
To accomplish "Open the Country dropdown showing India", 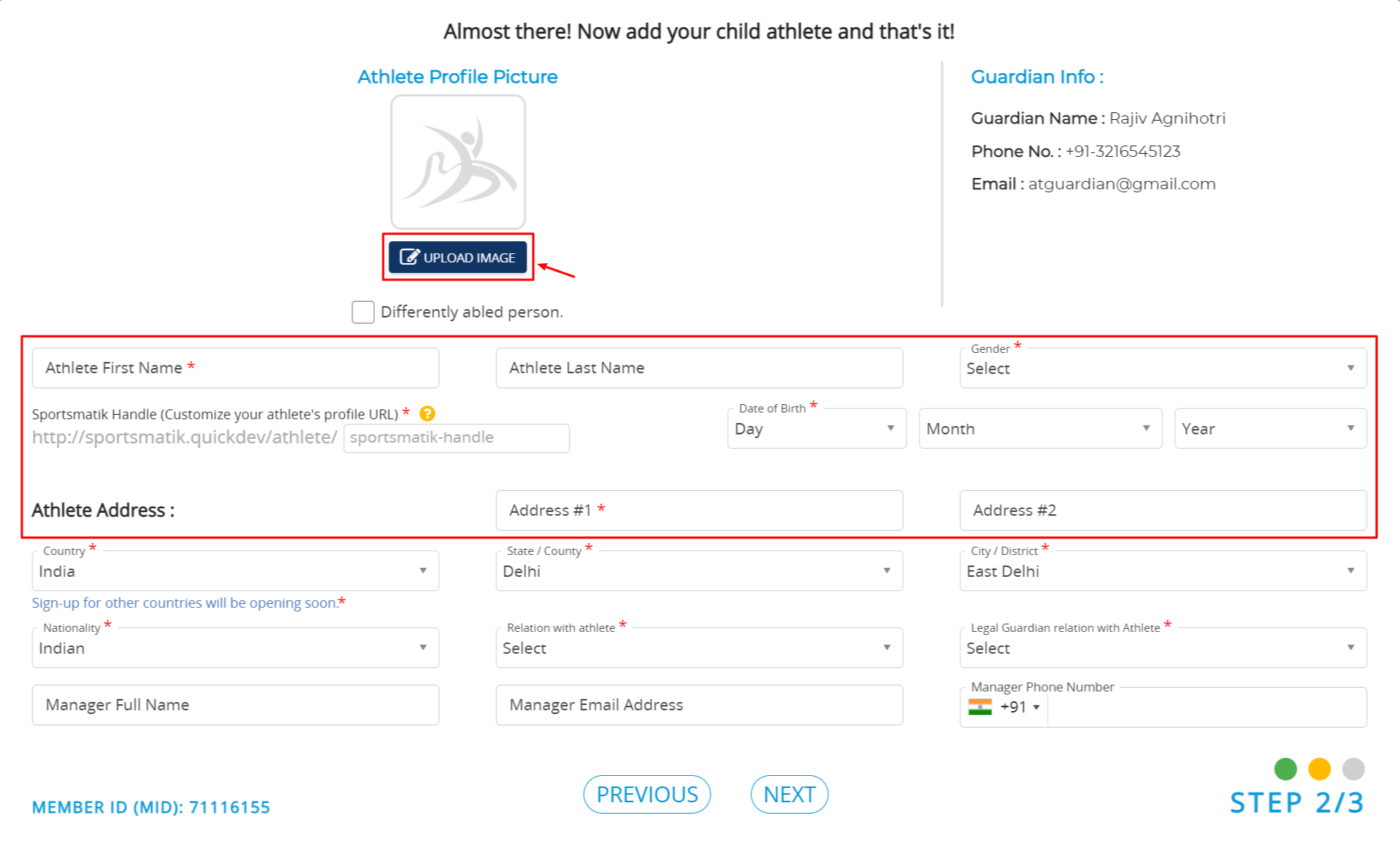I will tap(235, 571).
